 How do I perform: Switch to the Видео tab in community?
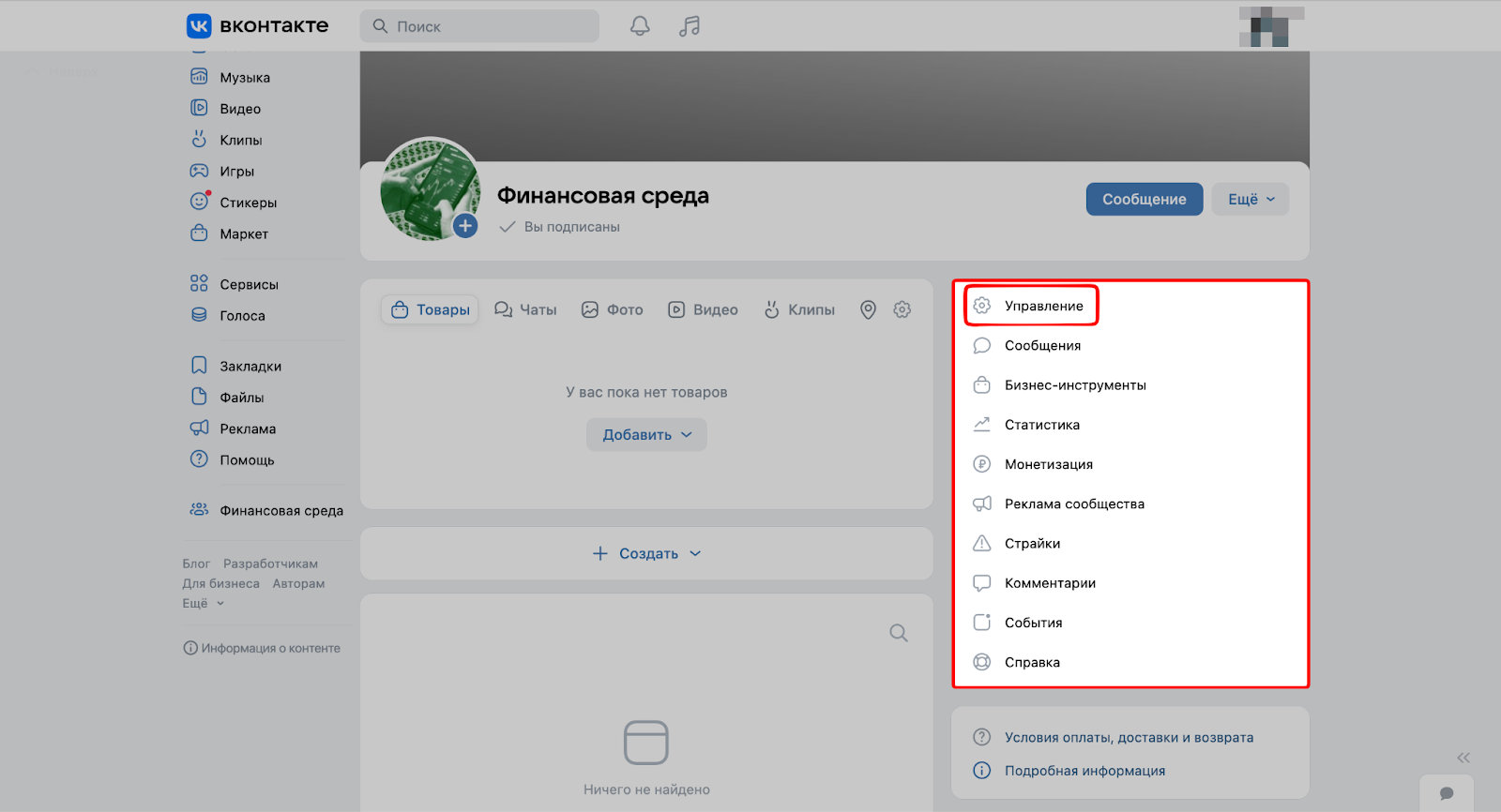(703, 309)
